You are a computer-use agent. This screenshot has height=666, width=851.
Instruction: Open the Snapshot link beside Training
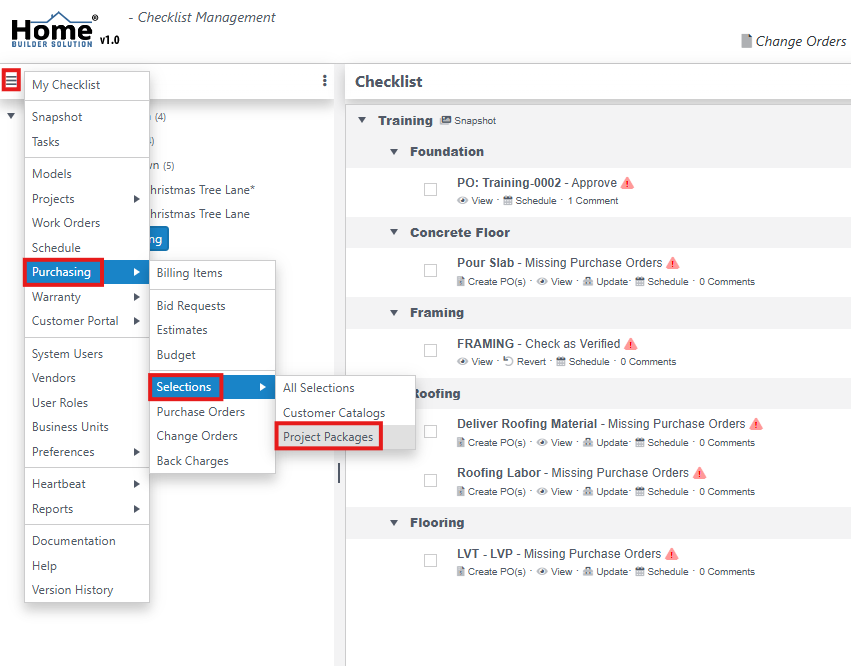pos(475,120)
